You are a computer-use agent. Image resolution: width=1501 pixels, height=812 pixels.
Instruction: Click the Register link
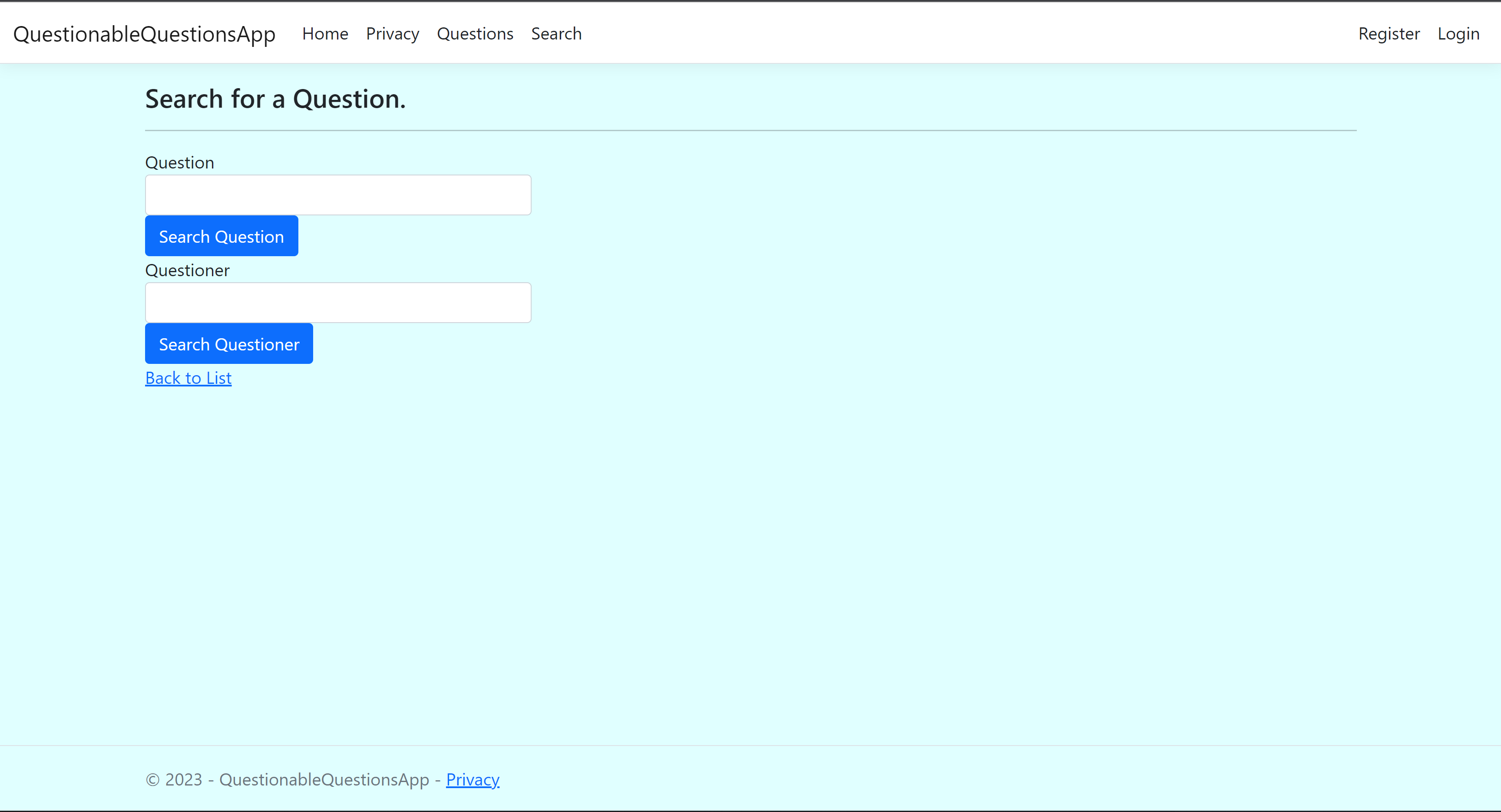coord(1389,33)
